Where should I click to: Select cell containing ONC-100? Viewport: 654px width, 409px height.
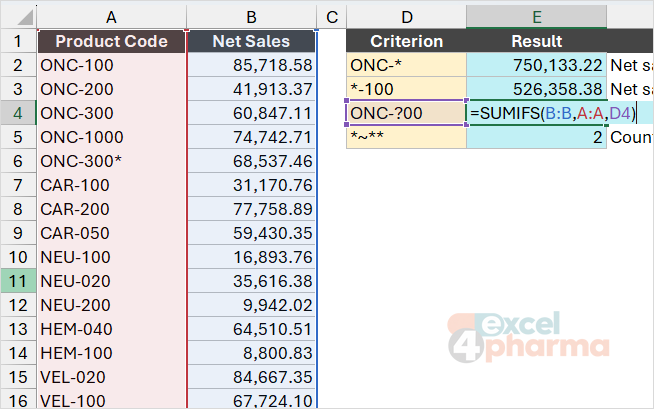coord(111,65)
